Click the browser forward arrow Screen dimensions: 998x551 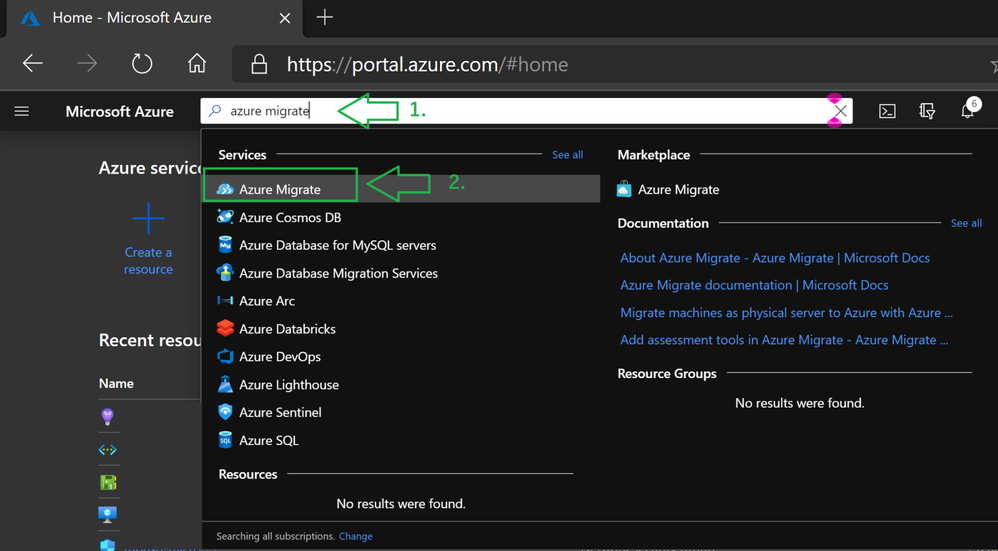87,64
